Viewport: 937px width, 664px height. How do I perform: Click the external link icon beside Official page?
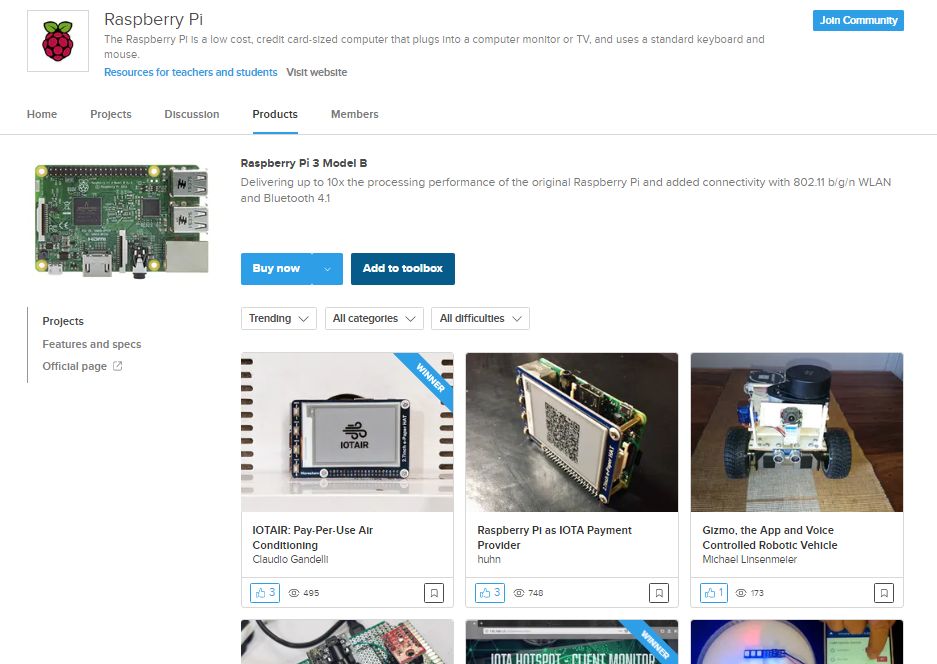[x=118, y=366]
